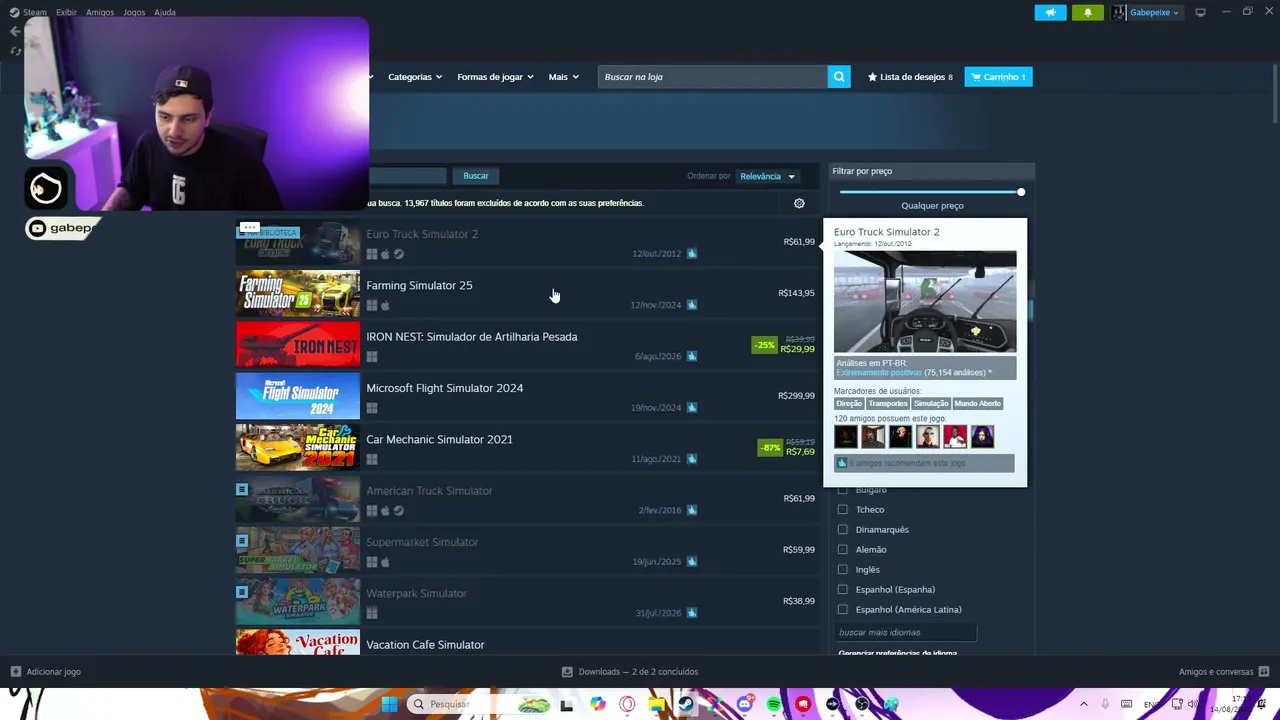Viewport: 1280px width, 720px height.
Task: Click the Car Mechanic Simulator 2021 row icon
Action: 691,459
